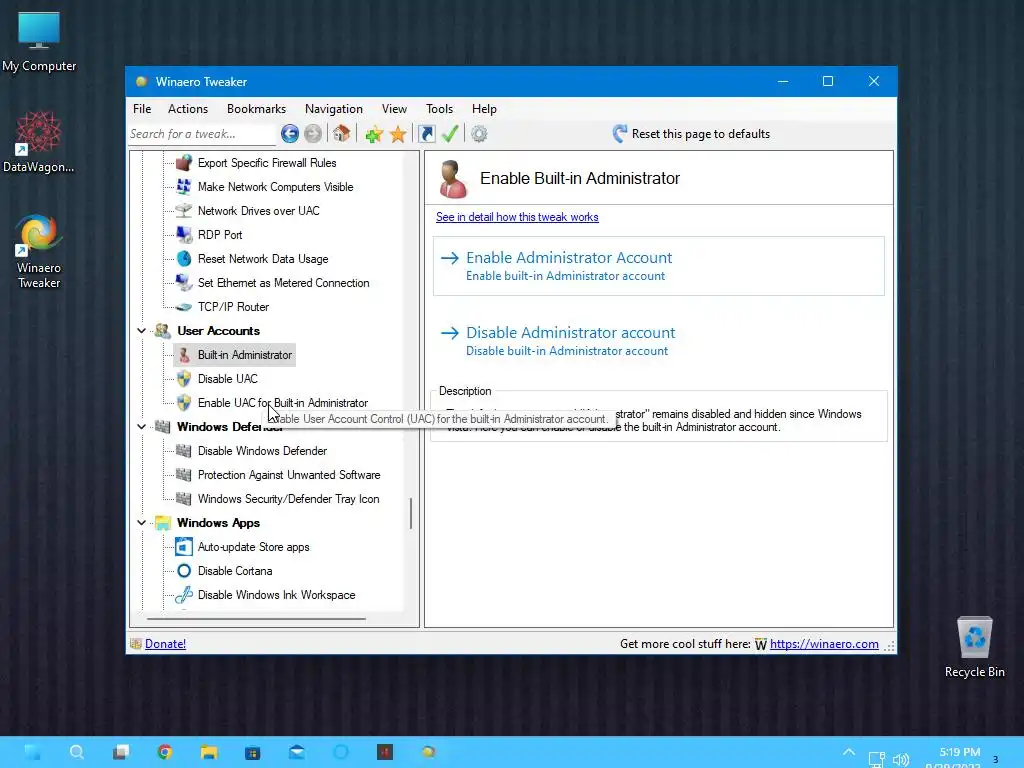Viewport: 1024px width, 768px height.
Task: Open the Recycle Bin desktop icon
Action: (x=974, y=647)
